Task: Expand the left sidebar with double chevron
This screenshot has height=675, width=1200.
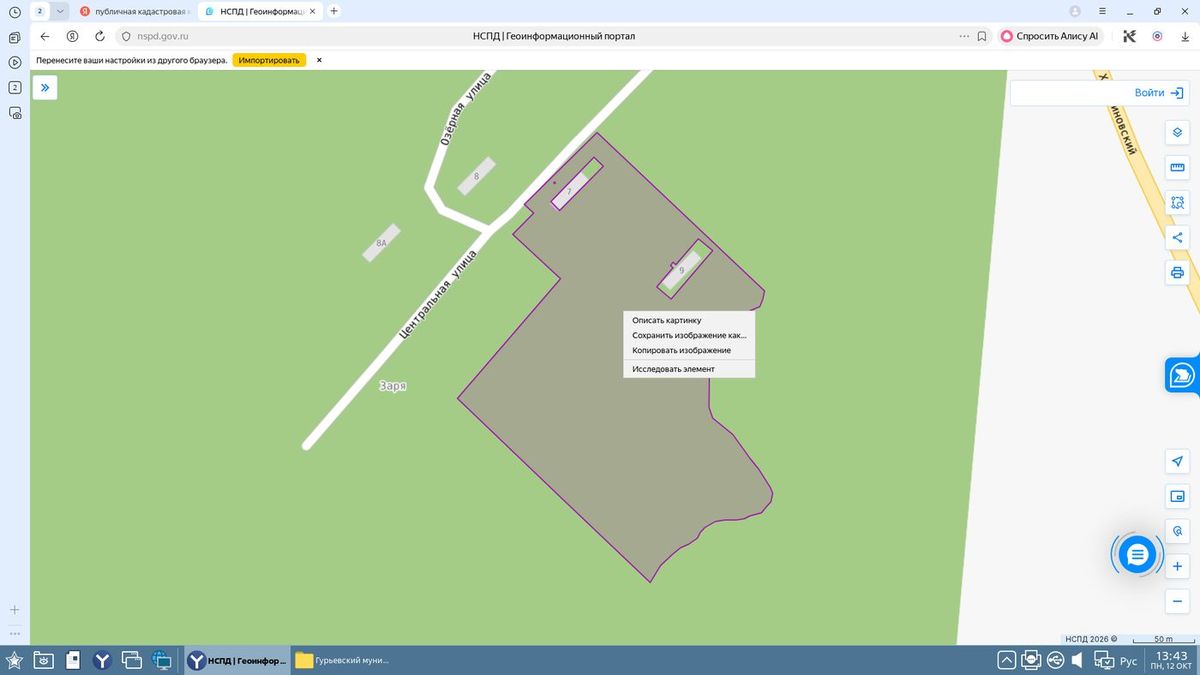Action: [x=45, y=88]
